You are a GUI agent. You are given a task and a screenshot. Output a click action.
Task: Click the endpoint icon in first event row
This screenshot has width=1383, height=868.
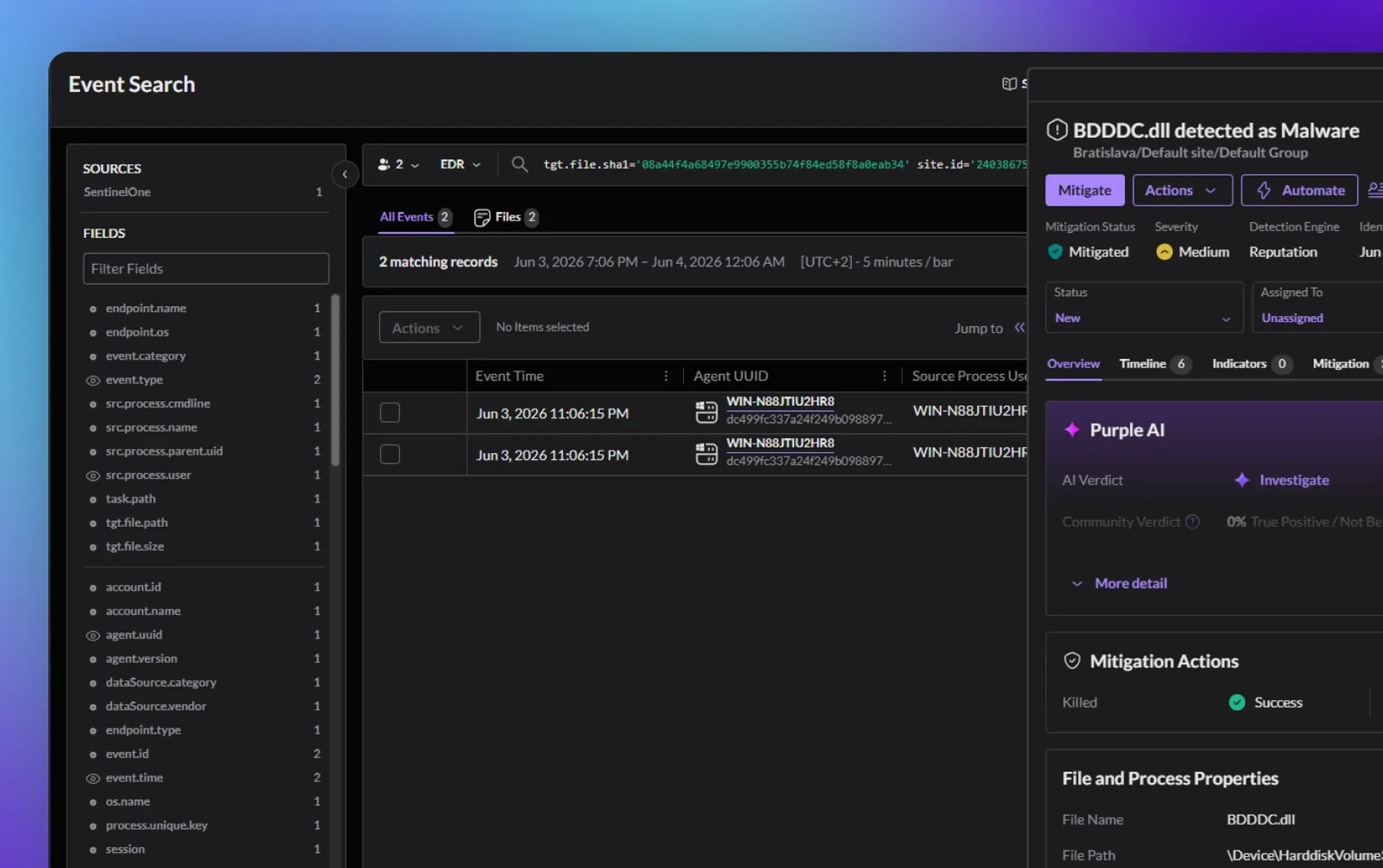(x=706, y=412)
